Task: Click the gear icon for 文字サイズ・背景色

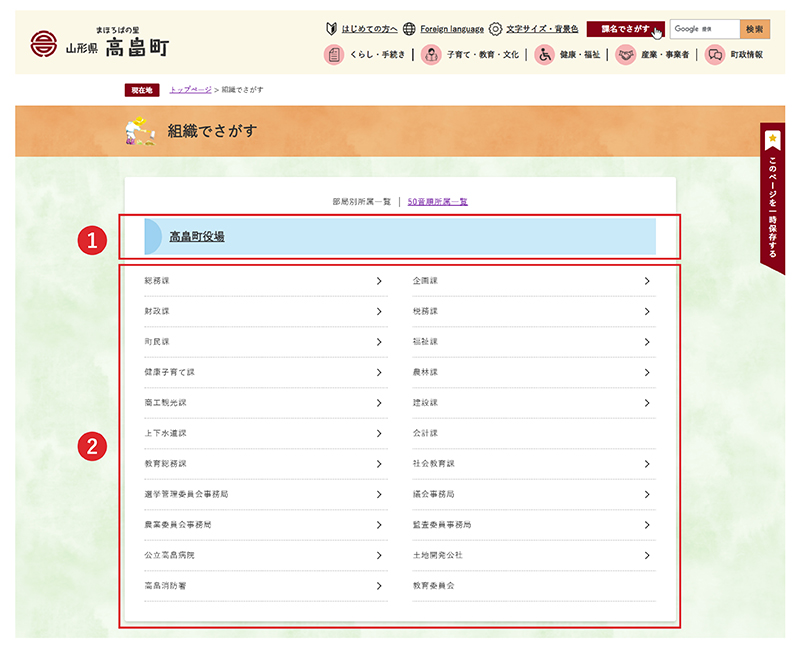Action: click(495, 29)
